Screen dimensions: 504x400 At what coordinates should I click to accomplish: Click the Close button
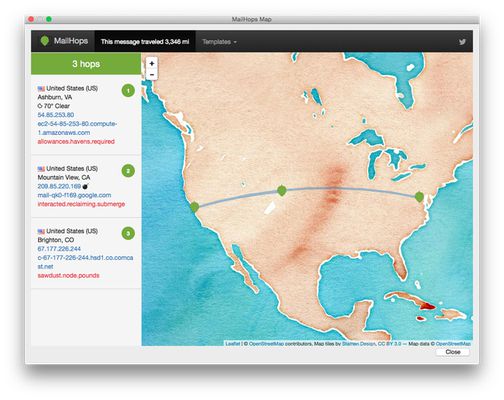click(x=453, y=352)
